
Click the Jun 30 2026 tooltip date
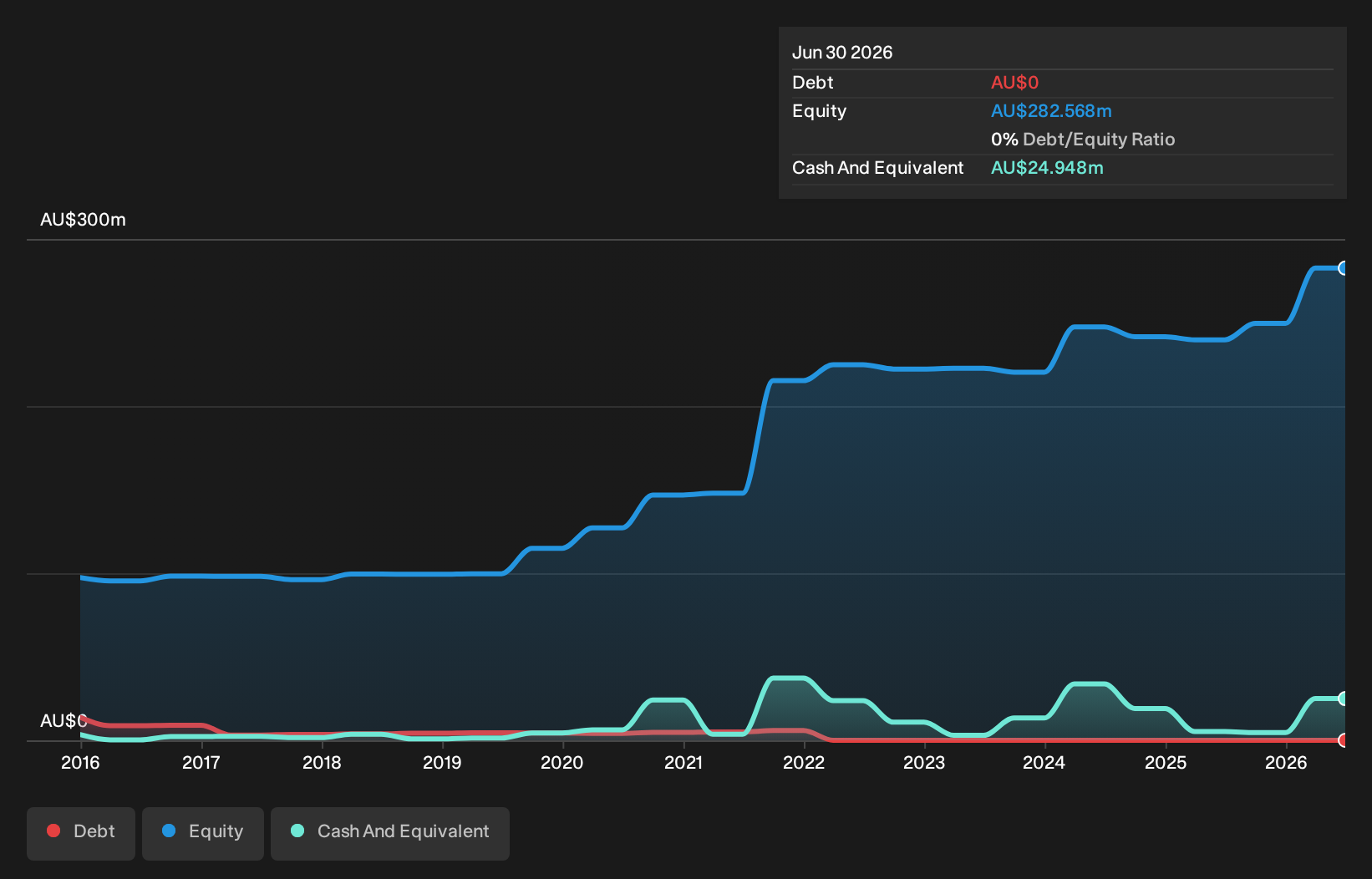pos(842,53)
